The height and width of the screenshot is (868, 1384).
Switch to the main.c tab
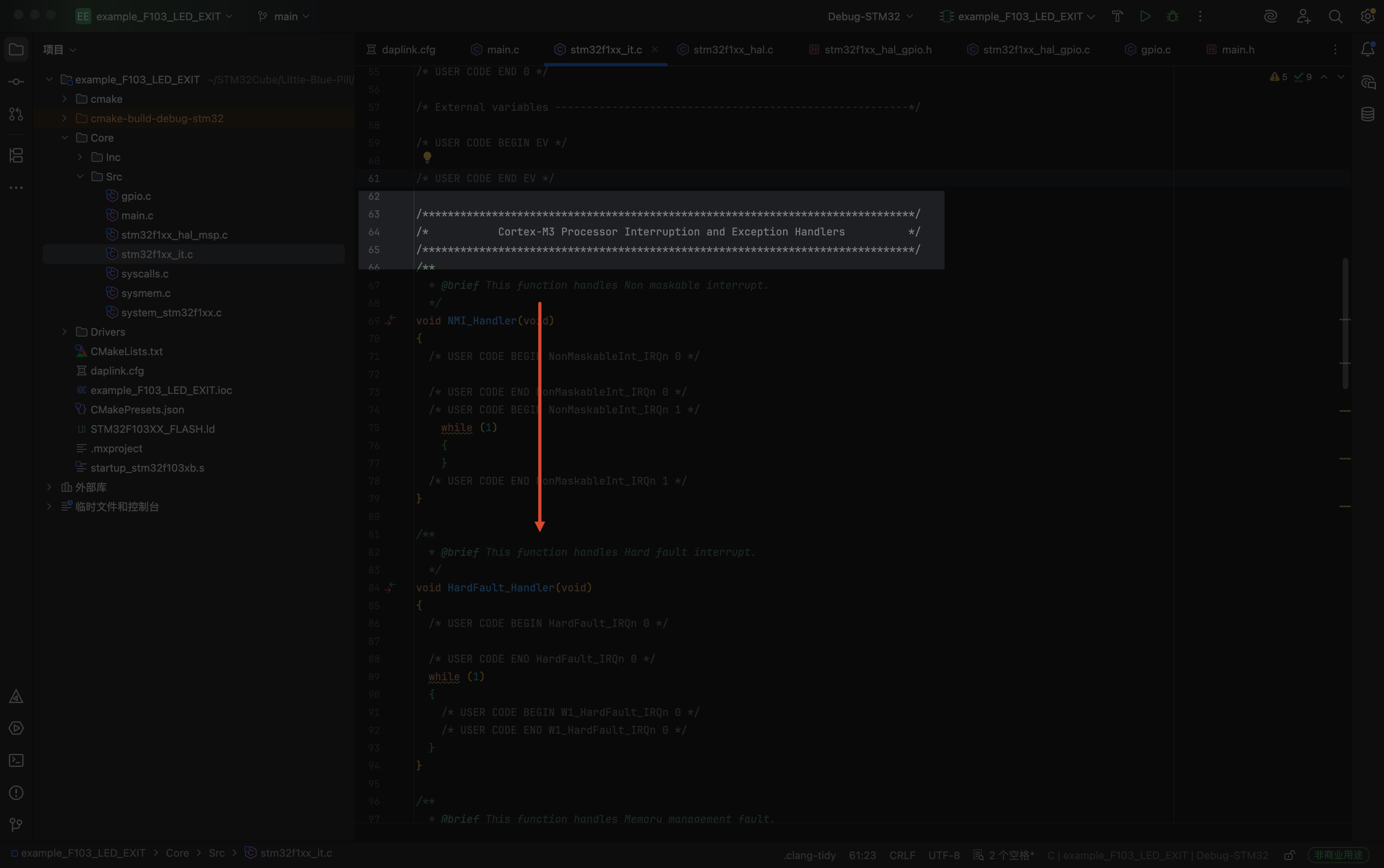coord(495,49)
